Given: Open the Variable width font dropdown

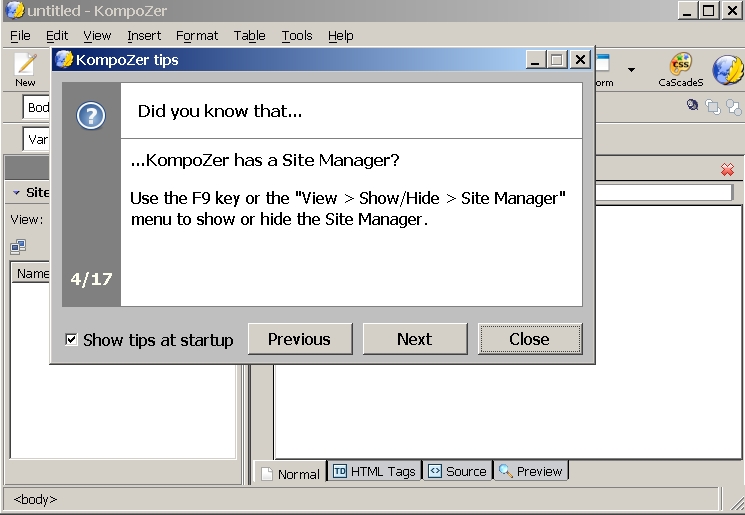Looking at the screenshot, I should coord(36,139).
